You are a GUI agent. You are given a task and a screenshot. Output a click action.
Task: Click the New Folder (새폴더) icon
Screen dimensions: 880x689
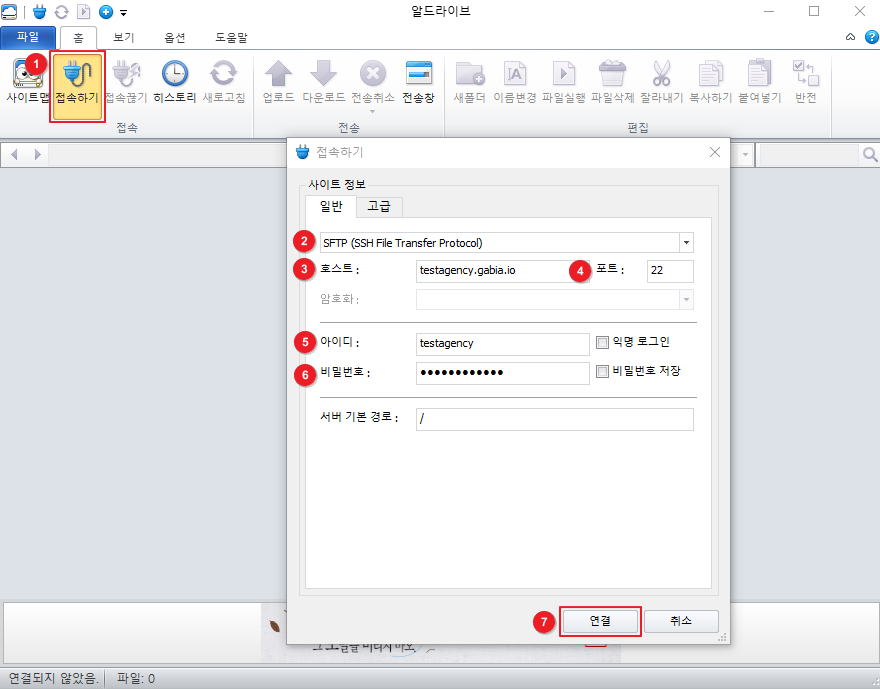tap(470, 81)
